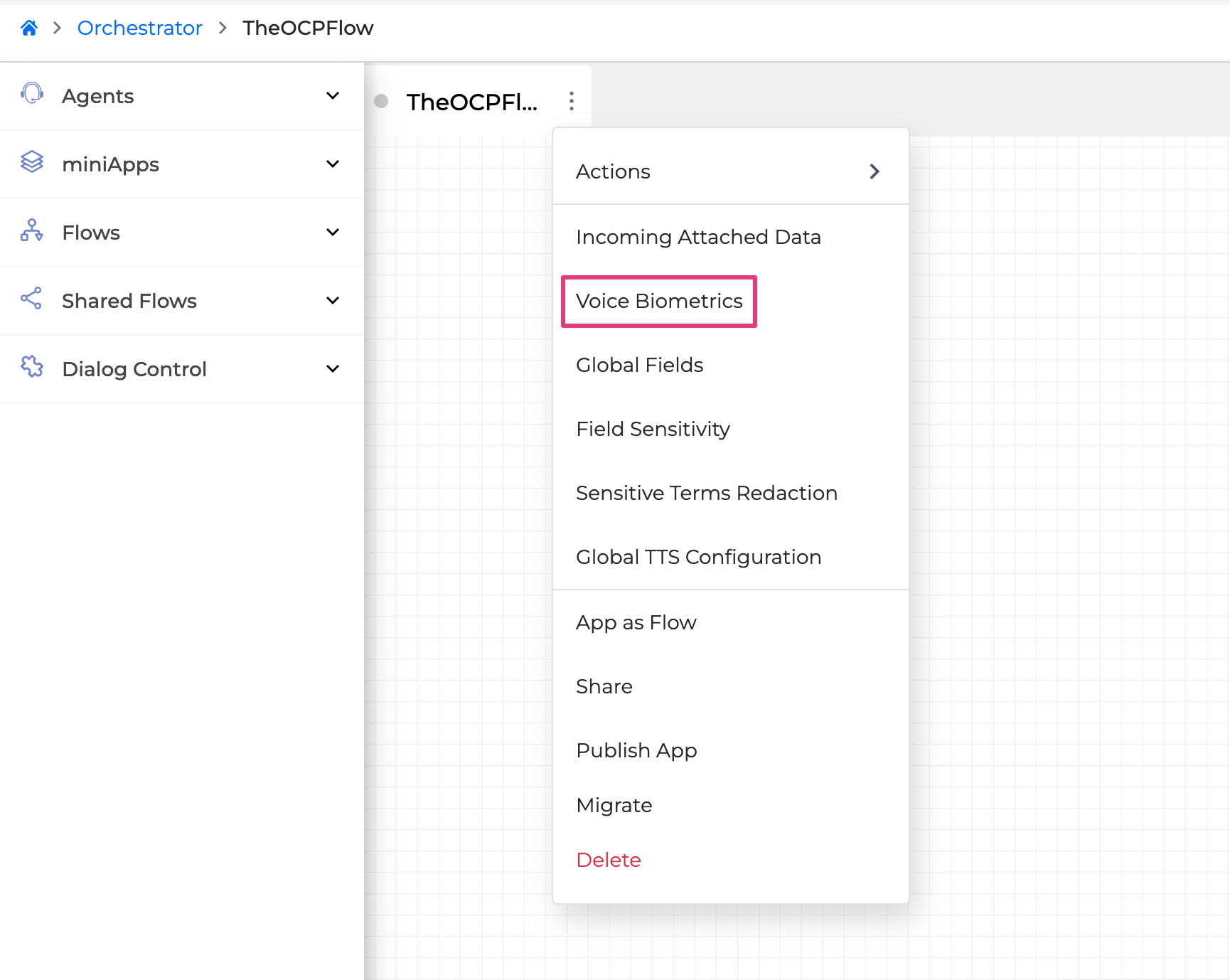Click the Agents headset icon

pos(32,94)
